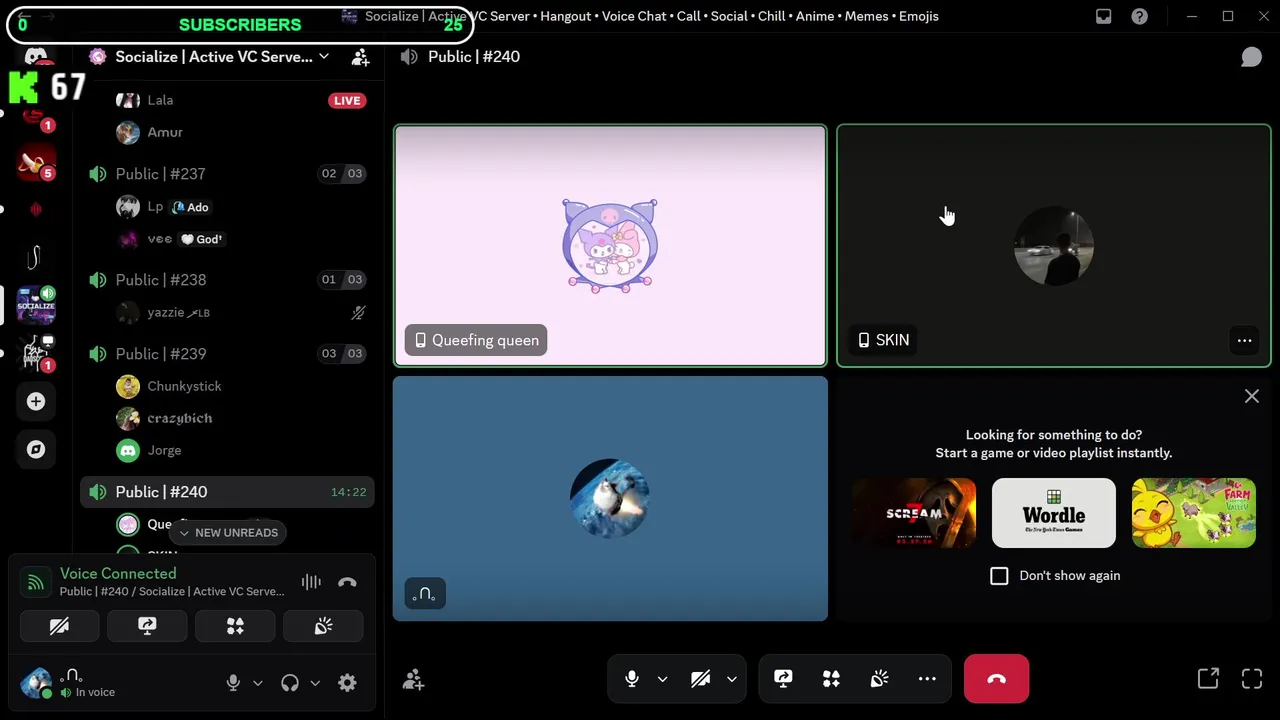Image resolution: width=1280 pixels, height=720 pixels.
Task: Toggle noise suppression waveform icon
Action: point(311,582)
